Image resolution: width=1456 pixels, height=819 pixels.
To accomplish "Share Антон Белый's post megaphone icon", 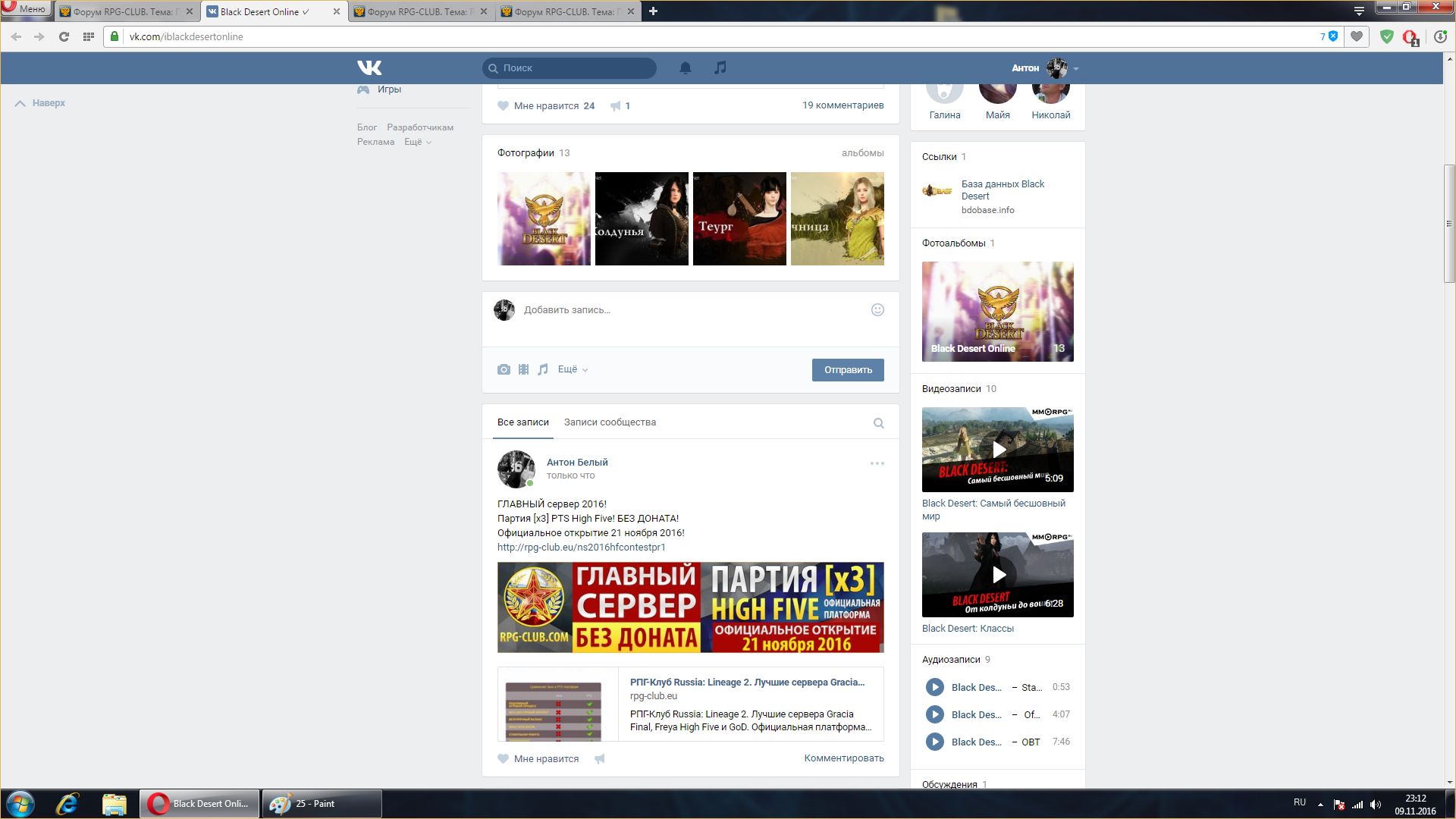I will 599,759.
